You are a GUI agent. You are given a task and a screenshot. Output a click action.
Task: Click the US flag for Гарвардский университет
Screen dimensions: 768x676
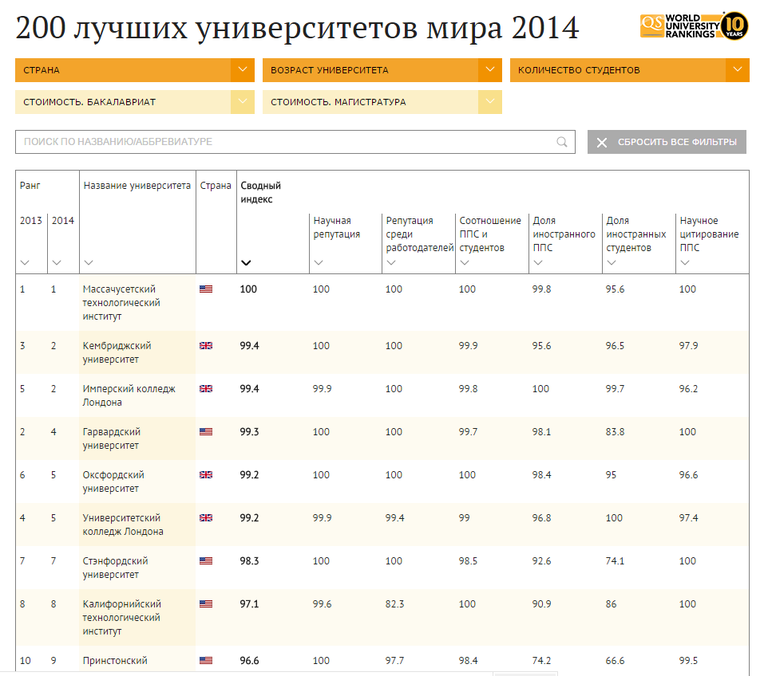pos(206,432)
